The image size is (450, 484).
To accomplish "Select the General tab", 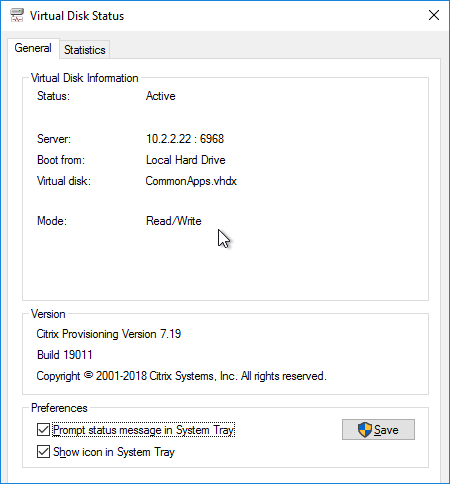I will coord(33,48).
